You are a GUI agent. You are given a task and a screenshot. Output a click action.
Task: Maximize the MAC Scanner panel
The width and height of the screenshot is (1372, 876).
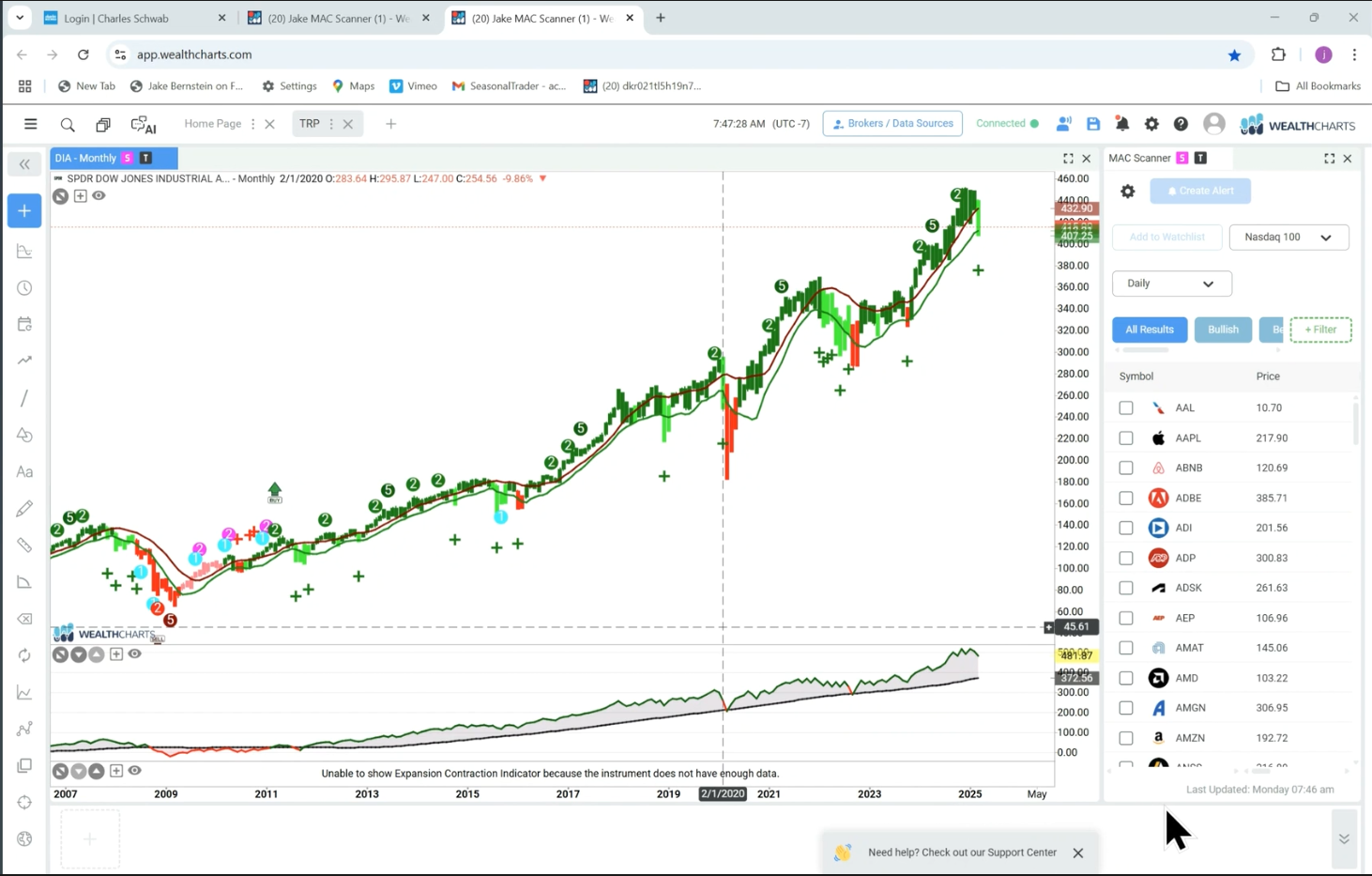pos(1329,159)
